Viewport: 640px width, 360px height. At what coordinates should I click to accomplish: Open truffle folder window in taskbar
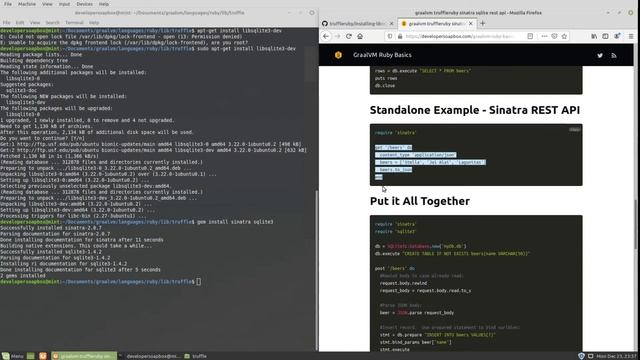click(196, 356)
